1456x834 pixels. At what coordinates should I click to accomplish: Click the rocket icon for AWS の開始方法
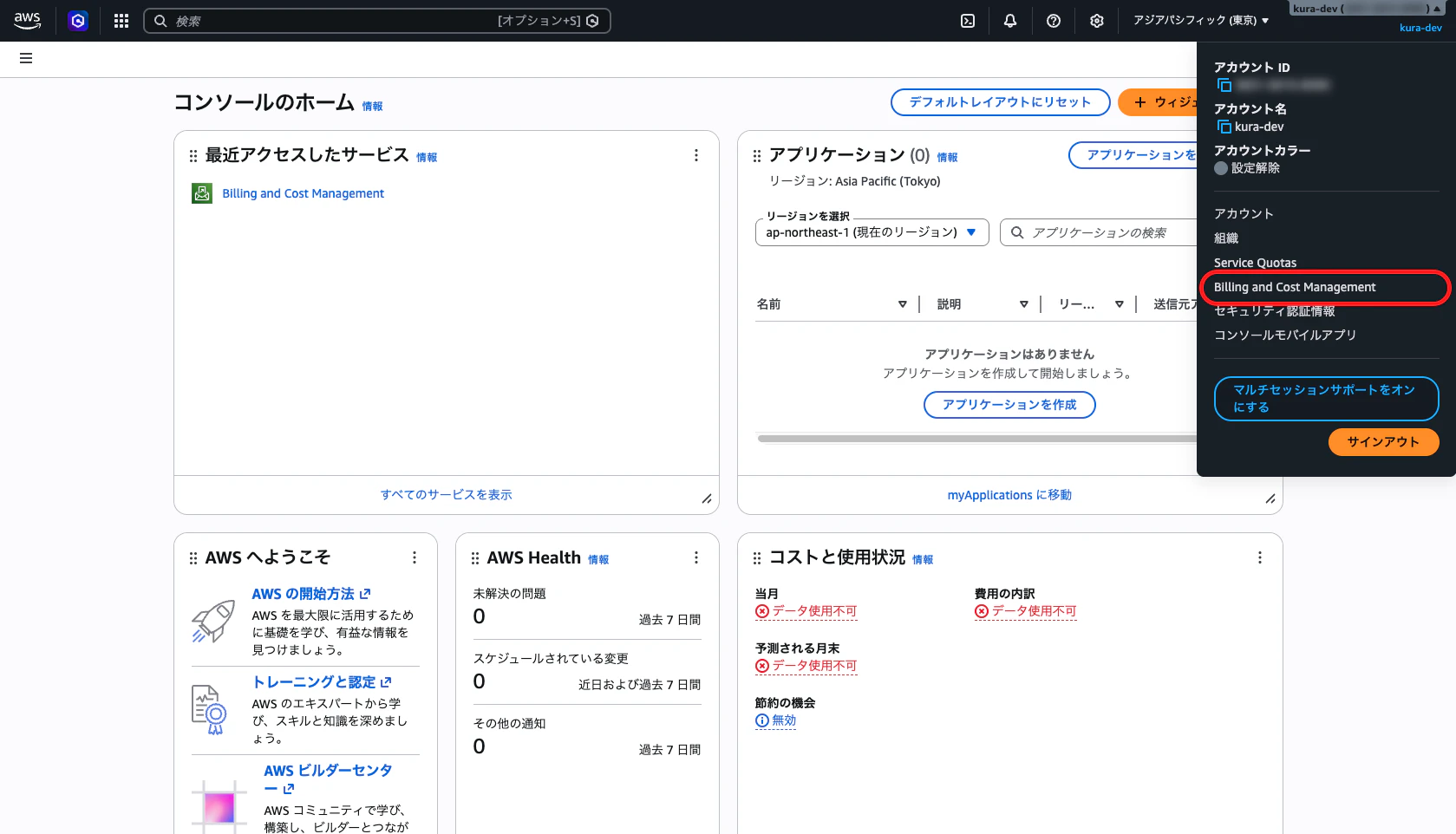click(x=213, y=621)
